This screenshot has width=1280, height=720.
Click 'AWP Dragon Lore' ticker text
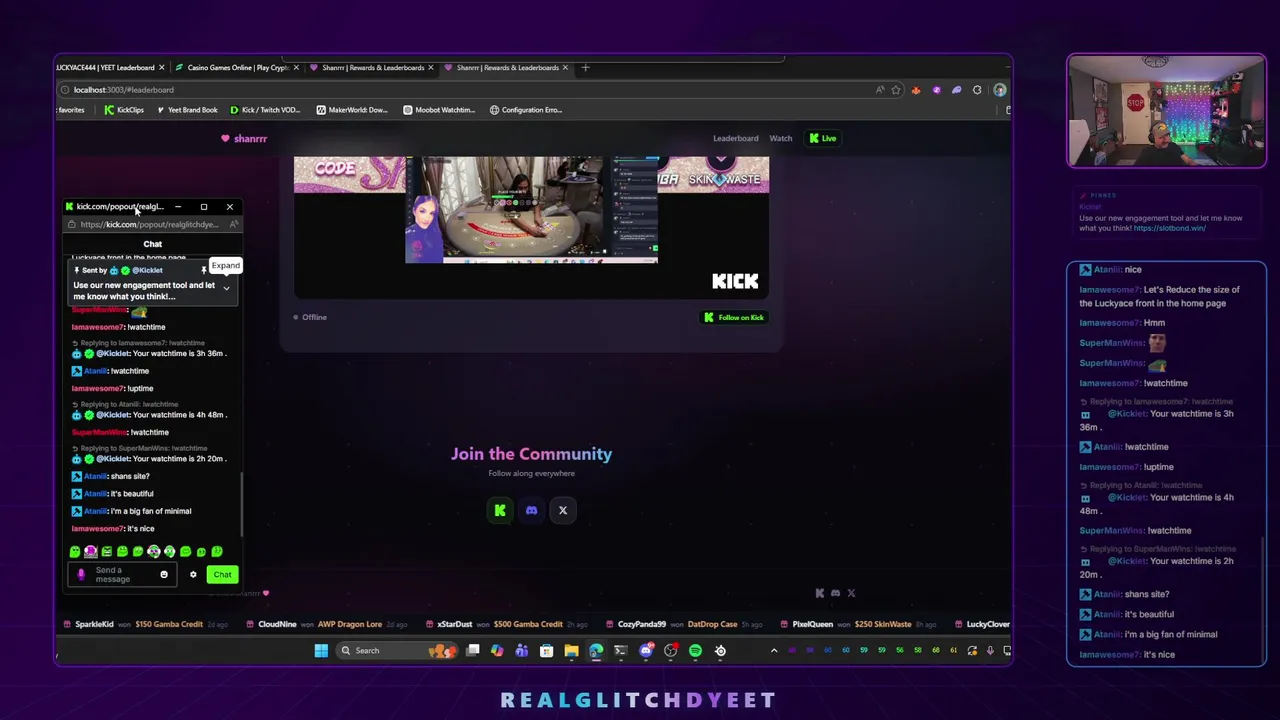350,624
